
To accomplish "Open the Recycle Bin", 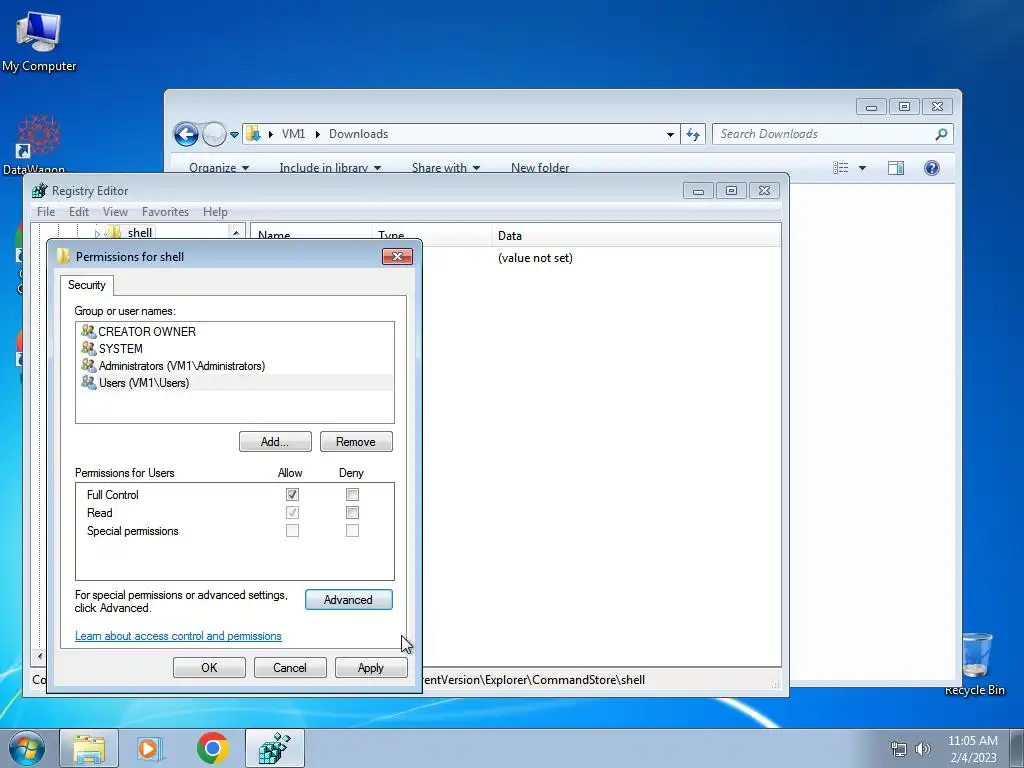I will [x=975, y=663].
